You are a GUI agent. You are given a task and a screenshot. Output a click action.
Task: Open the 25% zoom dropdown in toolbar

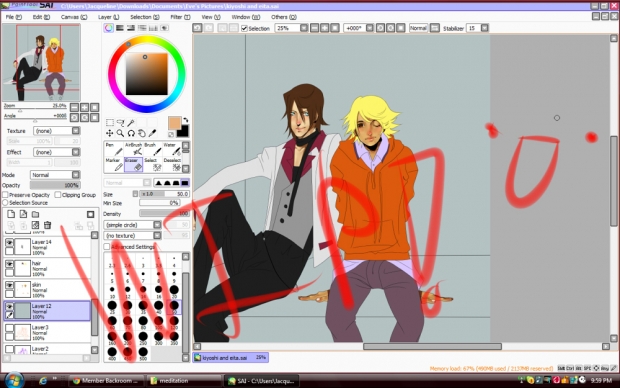point(304,28)
